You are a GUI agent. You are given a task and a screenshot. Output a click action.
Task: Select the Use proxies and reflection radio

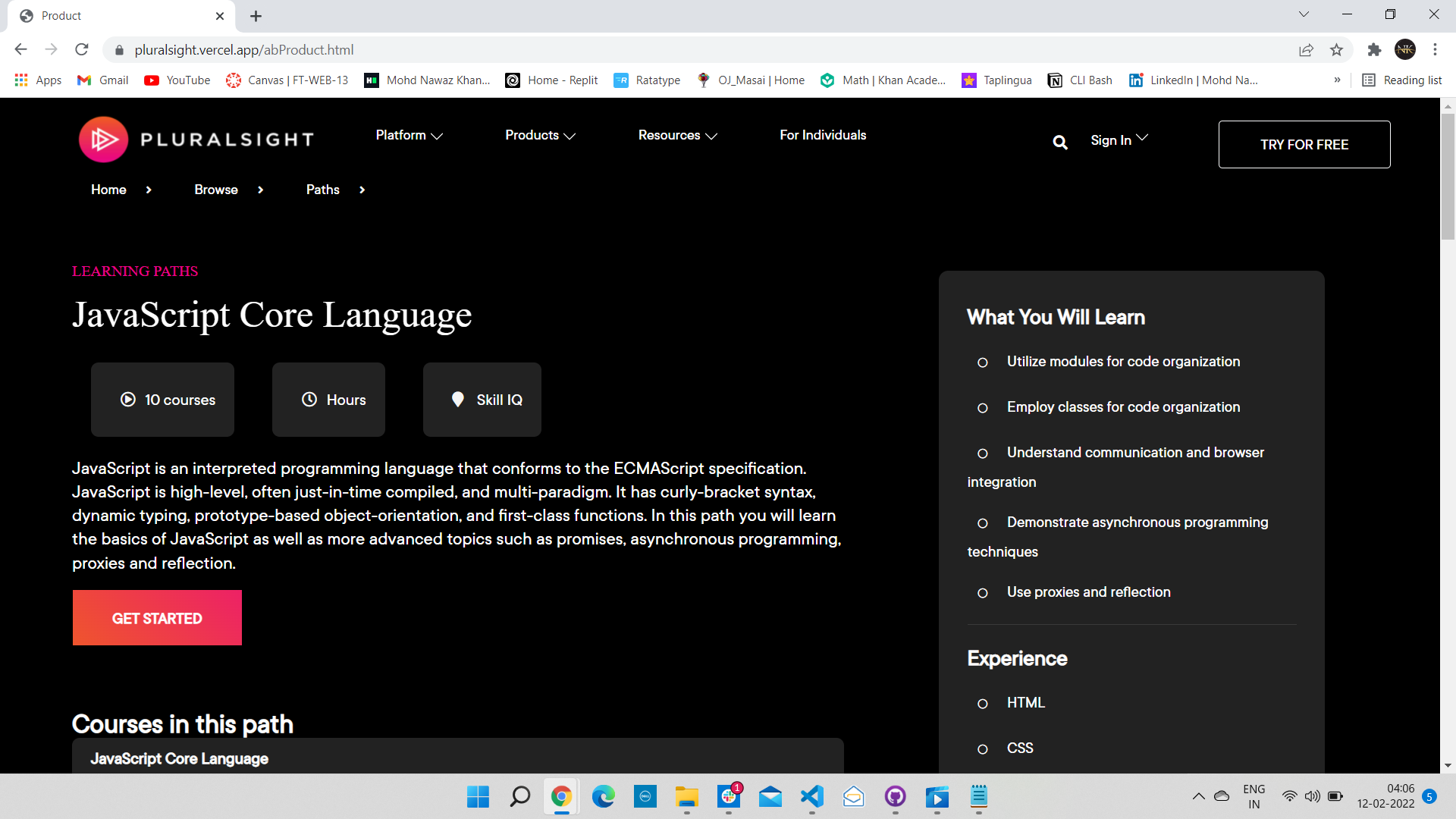(983, 593)
